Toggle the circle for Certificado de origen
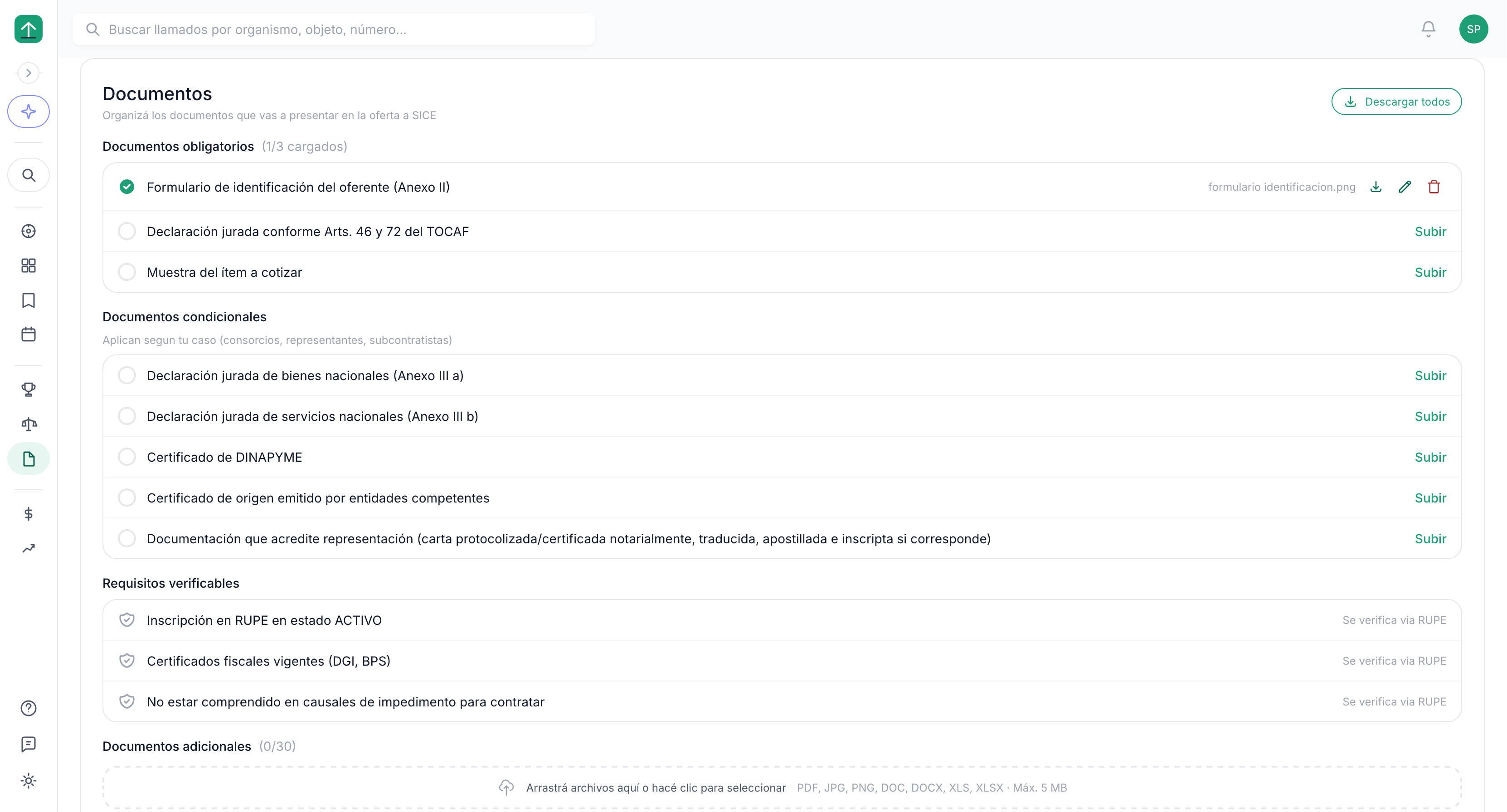The height and width of the screenshot is (812, 1507). pos(126,498)
